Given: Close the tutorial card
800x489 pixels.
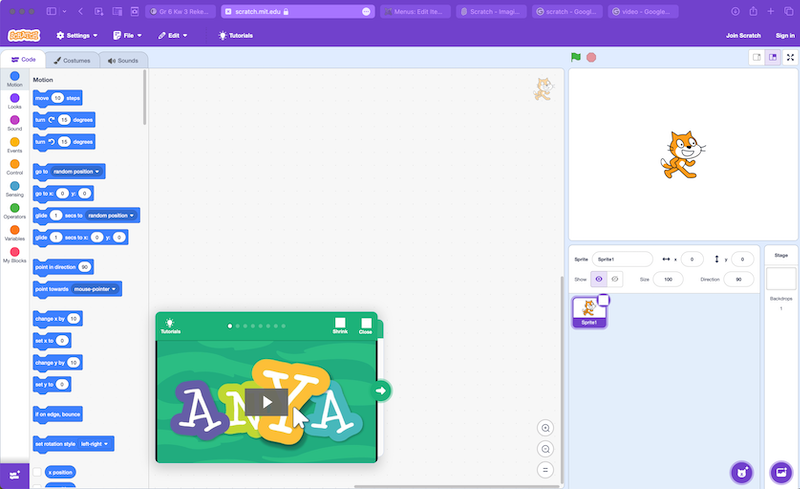Looking at the screenshot, I should 366,326.
